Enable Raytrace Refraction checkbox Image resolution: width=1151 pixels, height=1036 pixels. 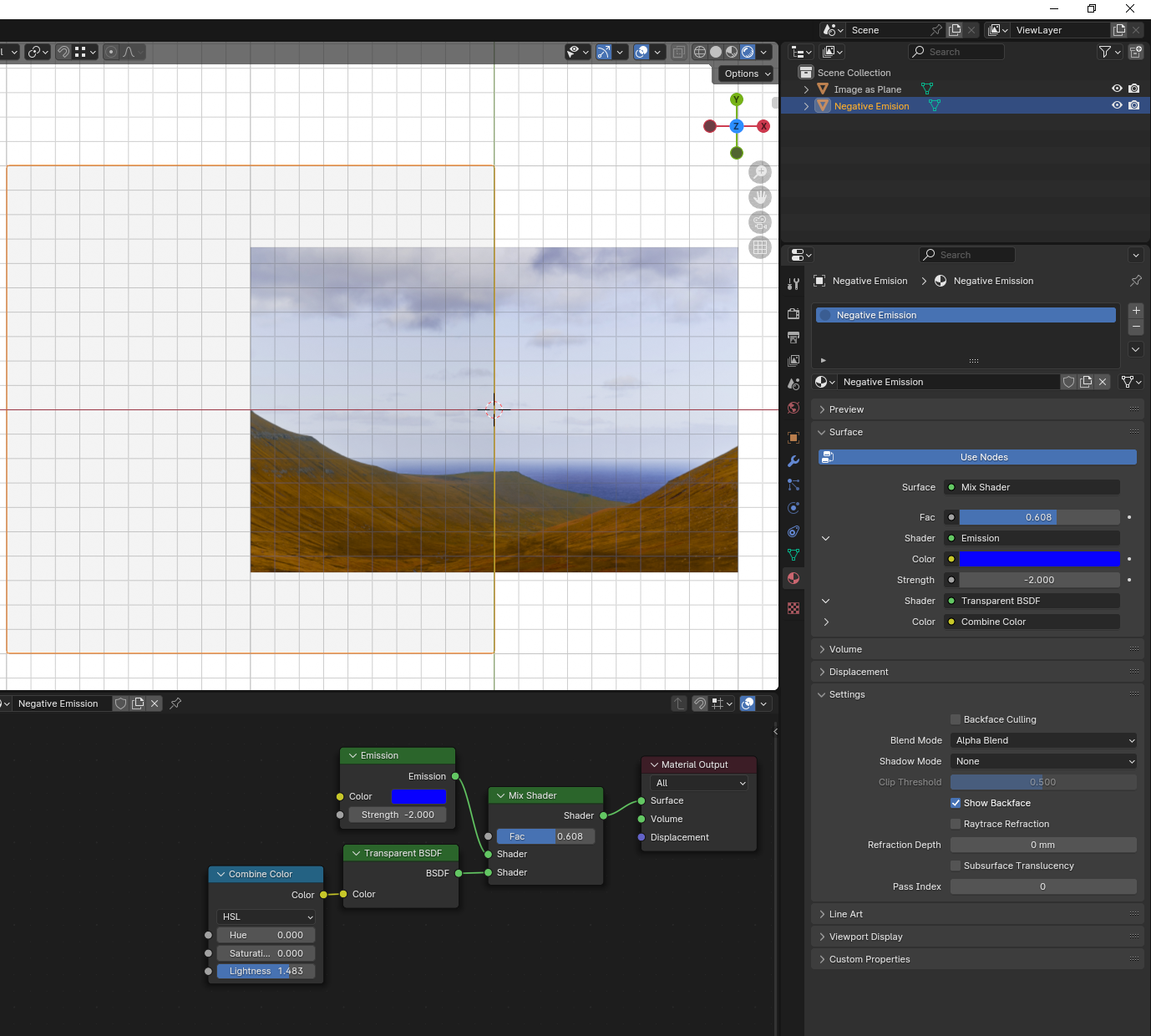pyautogui.click(x=956, y=824)
